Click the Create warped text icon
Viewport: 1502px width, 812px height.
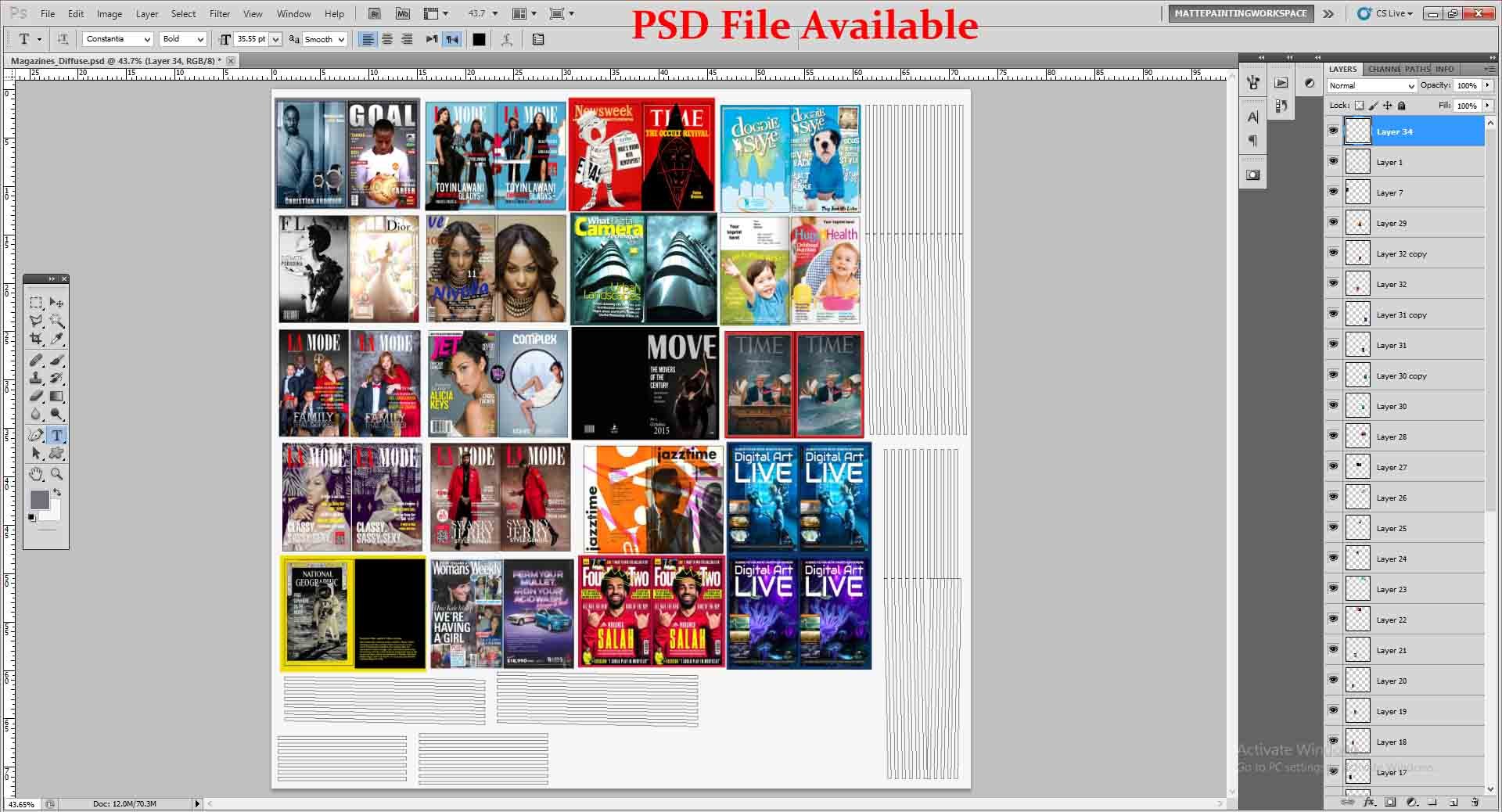pos(507,39)
